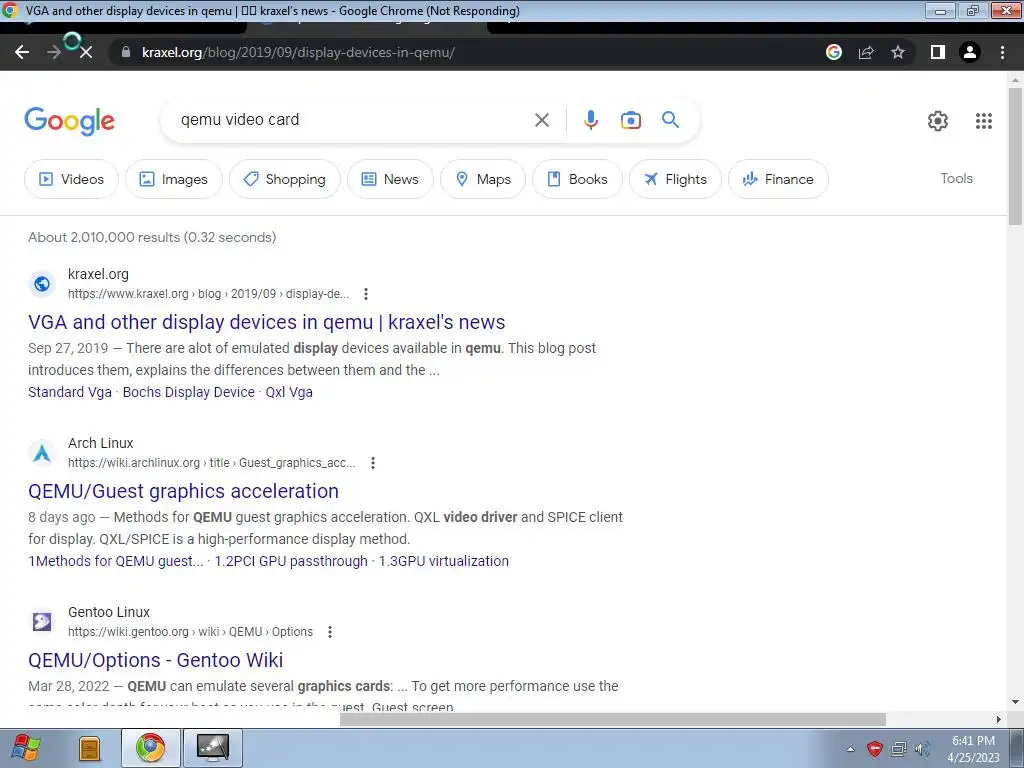Switch to Videos results
The width and height of the screenshot is (1024, 768).
click(71, 179)
